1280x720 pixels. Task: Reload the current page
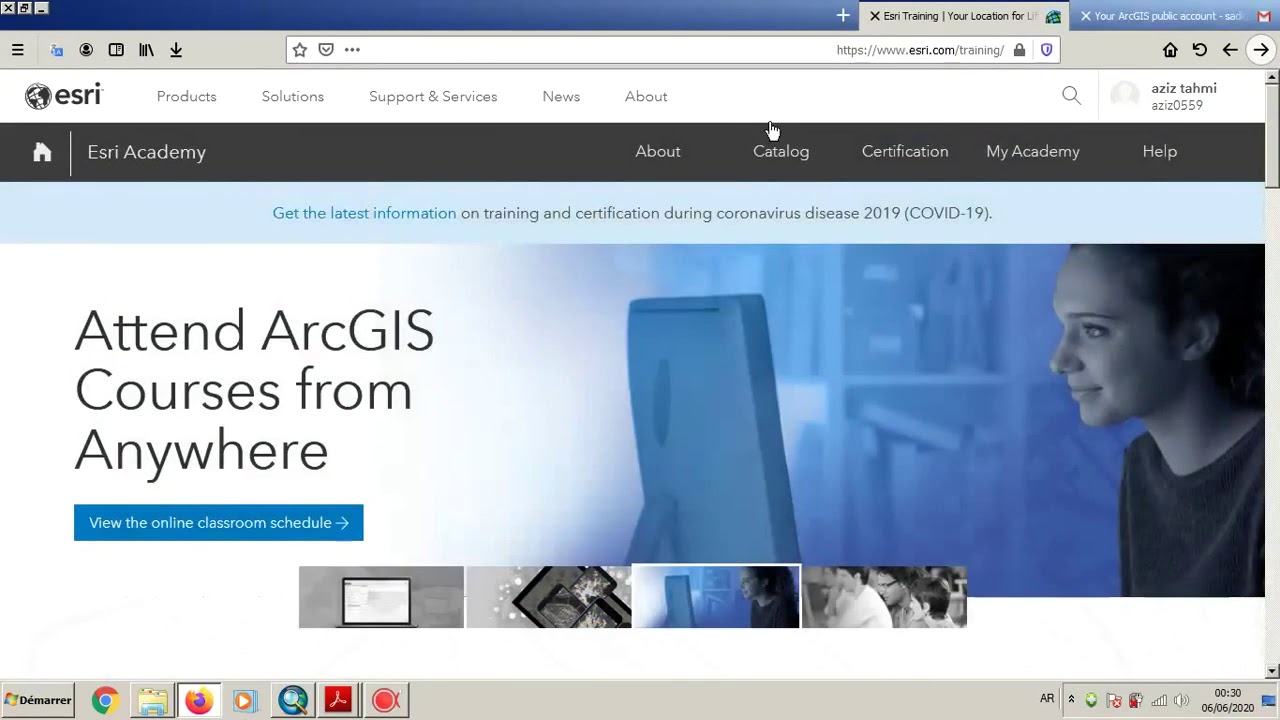[x=1200, y=50]
